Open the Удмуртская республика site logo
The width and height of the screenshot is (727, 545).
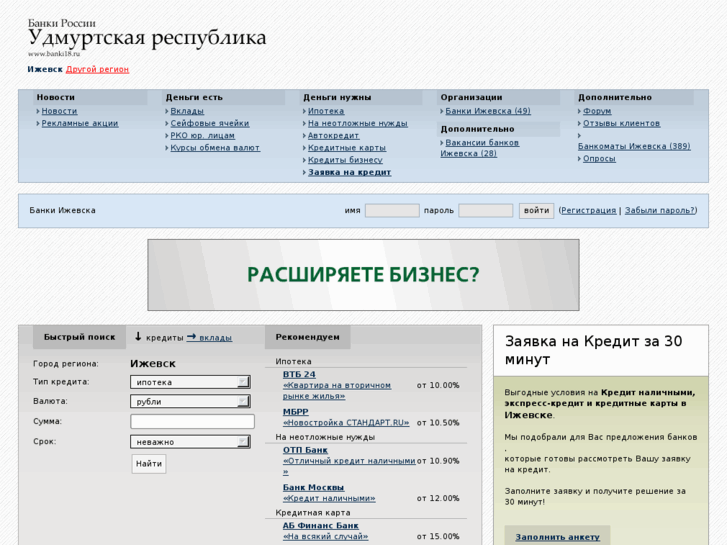tap(147, 37)
